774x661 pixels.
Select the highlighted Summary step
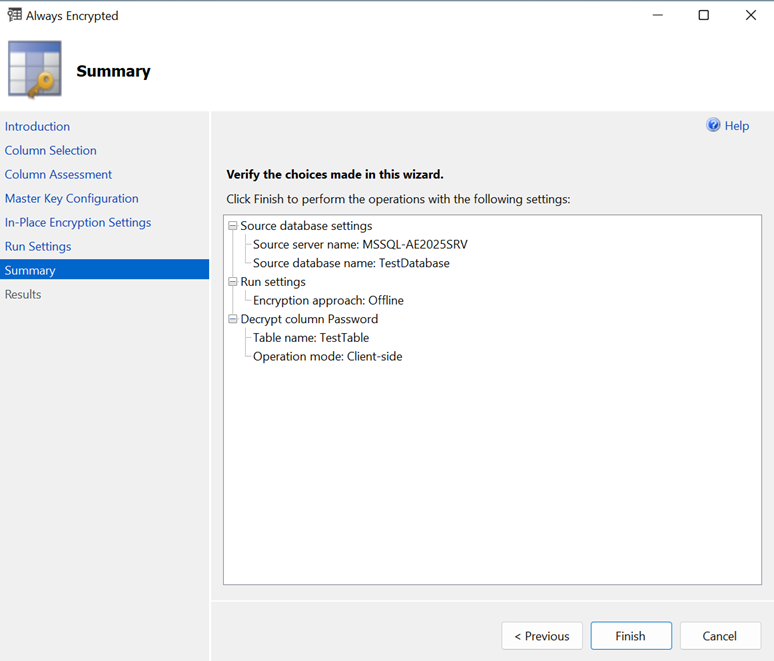coord(30,271)
